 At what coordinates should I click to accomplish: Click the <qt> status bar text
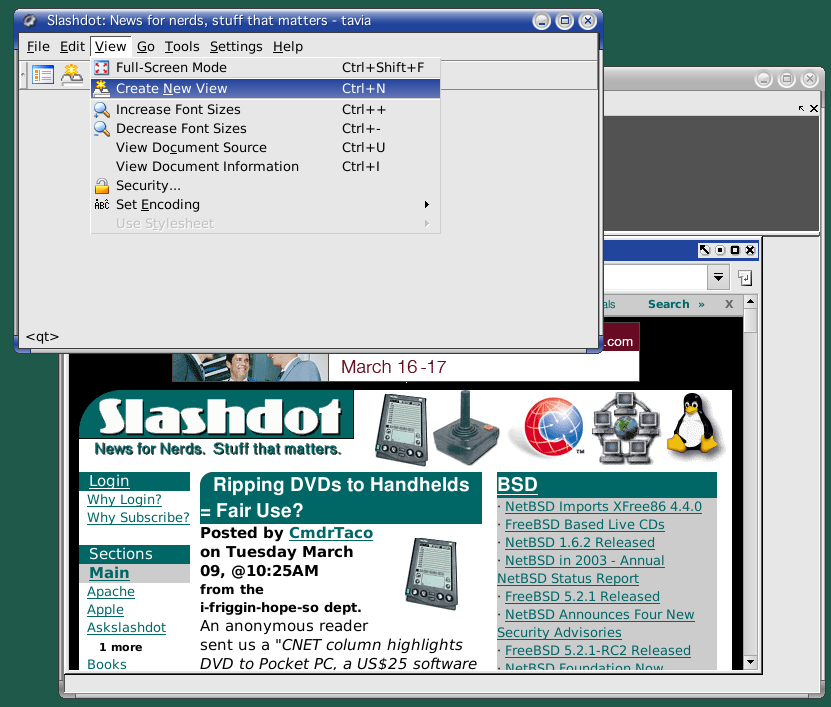click(x=42, y=337)
